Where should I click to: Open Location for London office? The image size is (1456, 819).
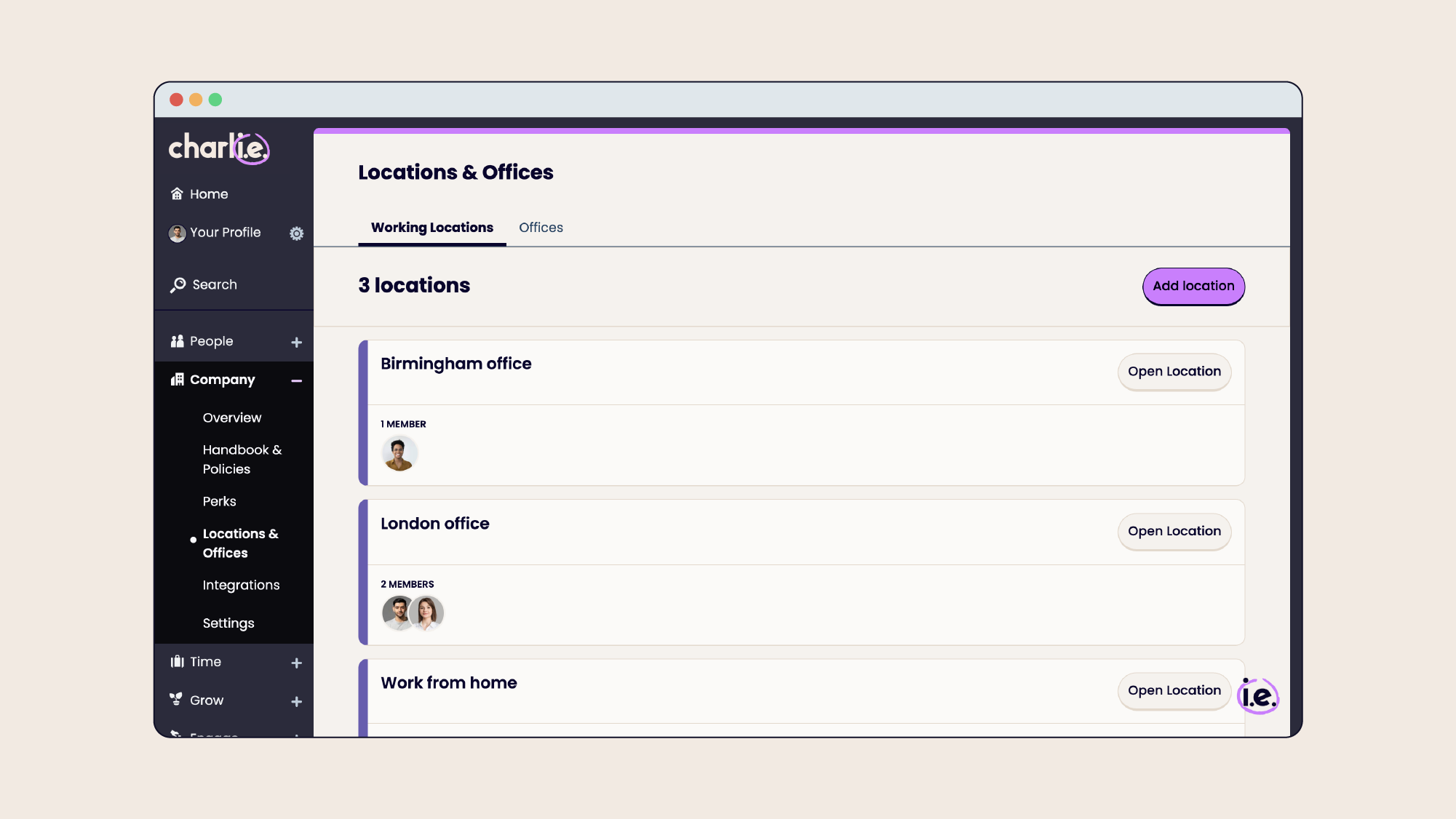pos(1174,532)
